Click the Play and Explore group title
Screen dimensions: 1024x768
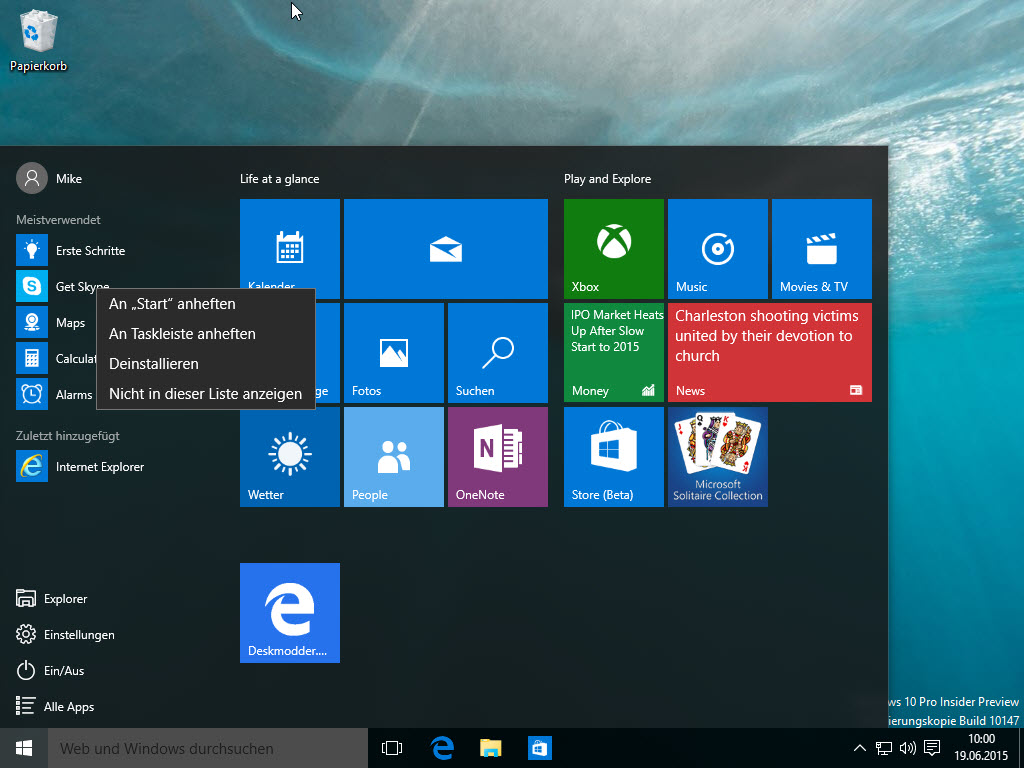point(607,179)
